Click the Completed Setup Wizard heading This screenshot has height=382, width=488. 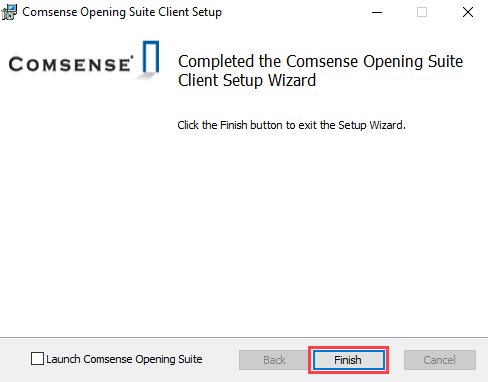click(x=320, y=71)
